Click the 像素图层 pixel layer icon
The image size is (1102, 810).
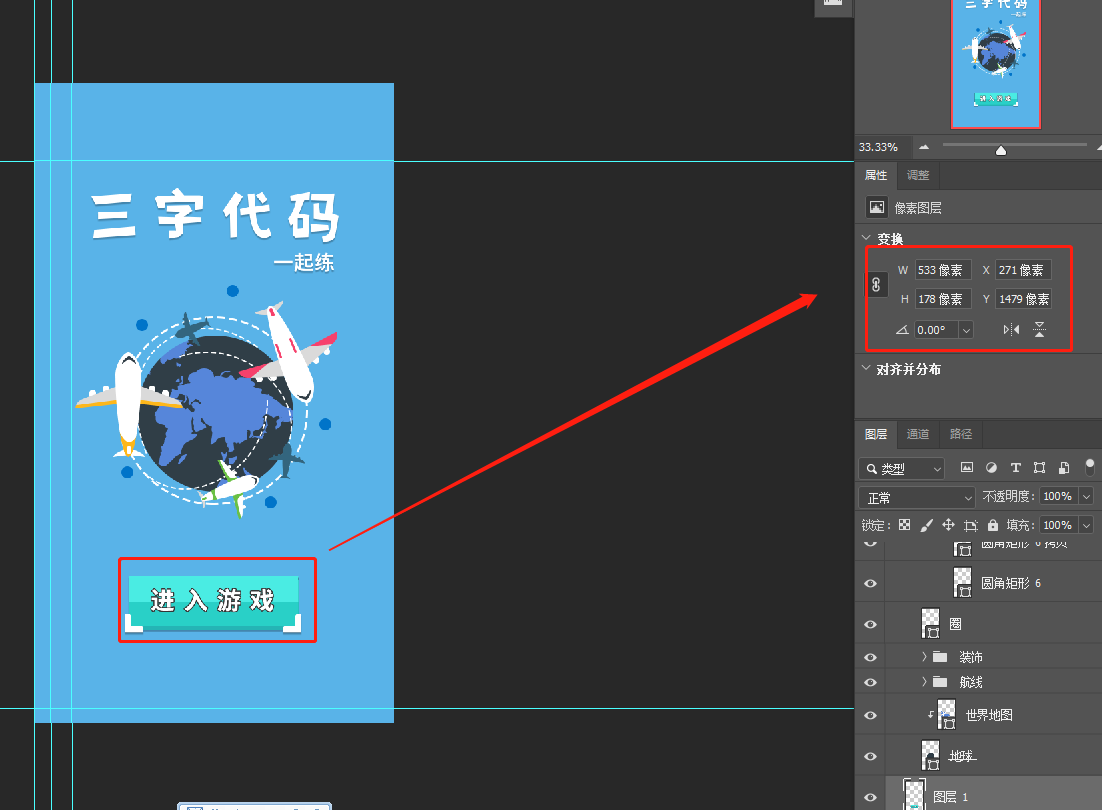point(876,207)
